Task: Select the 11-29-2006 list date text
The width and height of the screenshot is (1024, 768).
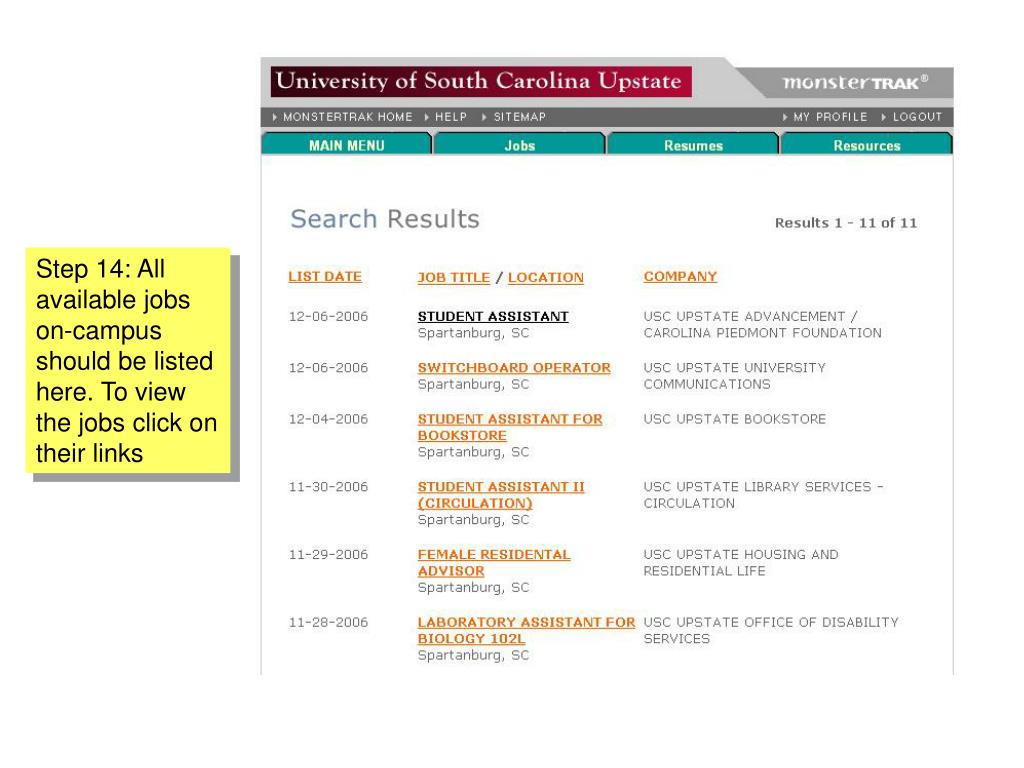Action: click(x=328, y=555)
